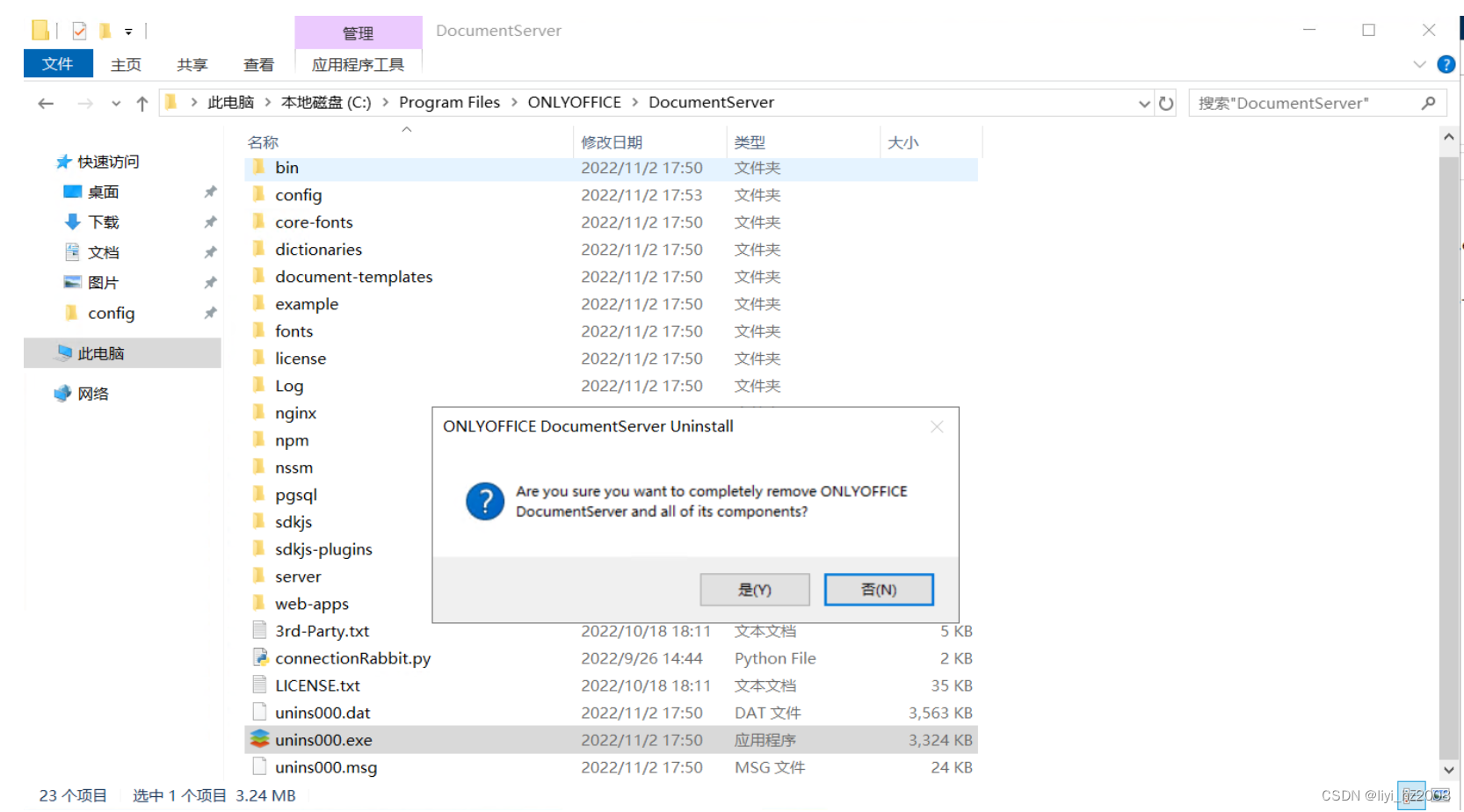Click 是(Y) to confirm uninstall
The width and height of the screenshot is (1464, 812).
tap(755, 590)
